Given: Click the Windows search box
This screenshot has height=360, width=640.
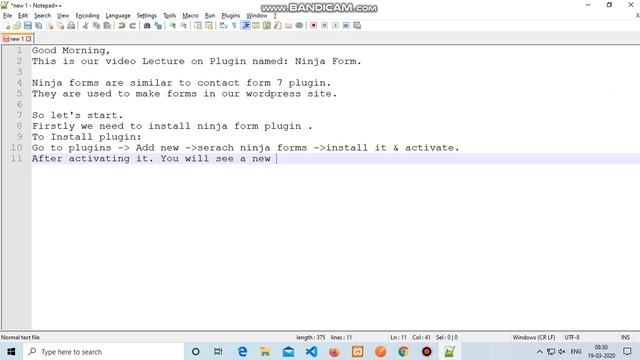Looking at the screenshot, I should 104,351.
